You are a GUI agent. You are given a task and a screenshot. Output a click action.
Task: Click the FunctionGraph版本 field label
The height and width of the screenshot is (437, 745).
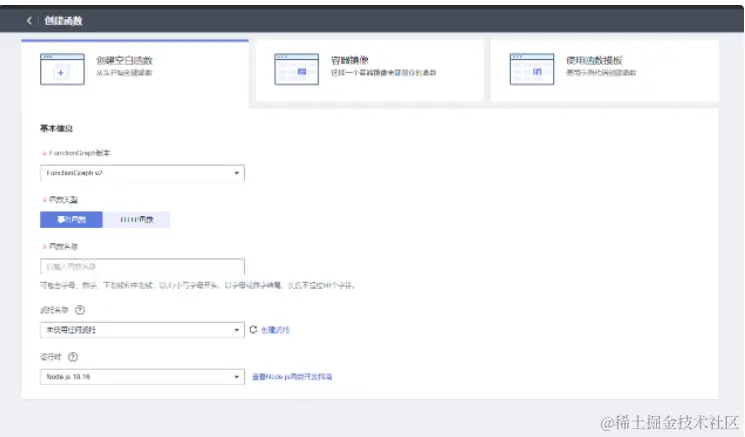(79, 153)
